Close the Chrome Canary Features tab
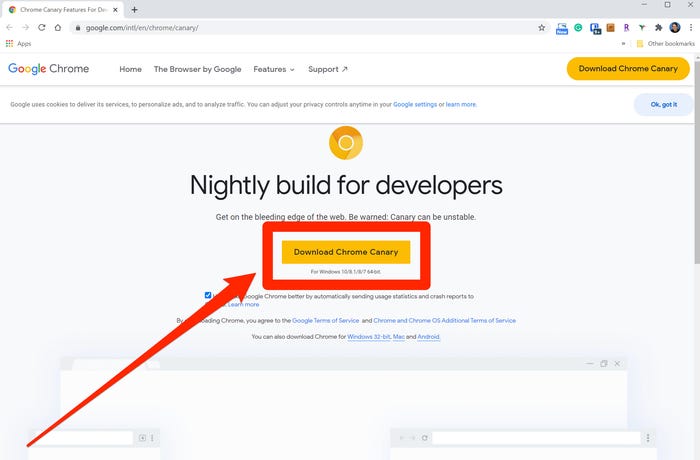700x460 pixels. (x=115, y=9)
